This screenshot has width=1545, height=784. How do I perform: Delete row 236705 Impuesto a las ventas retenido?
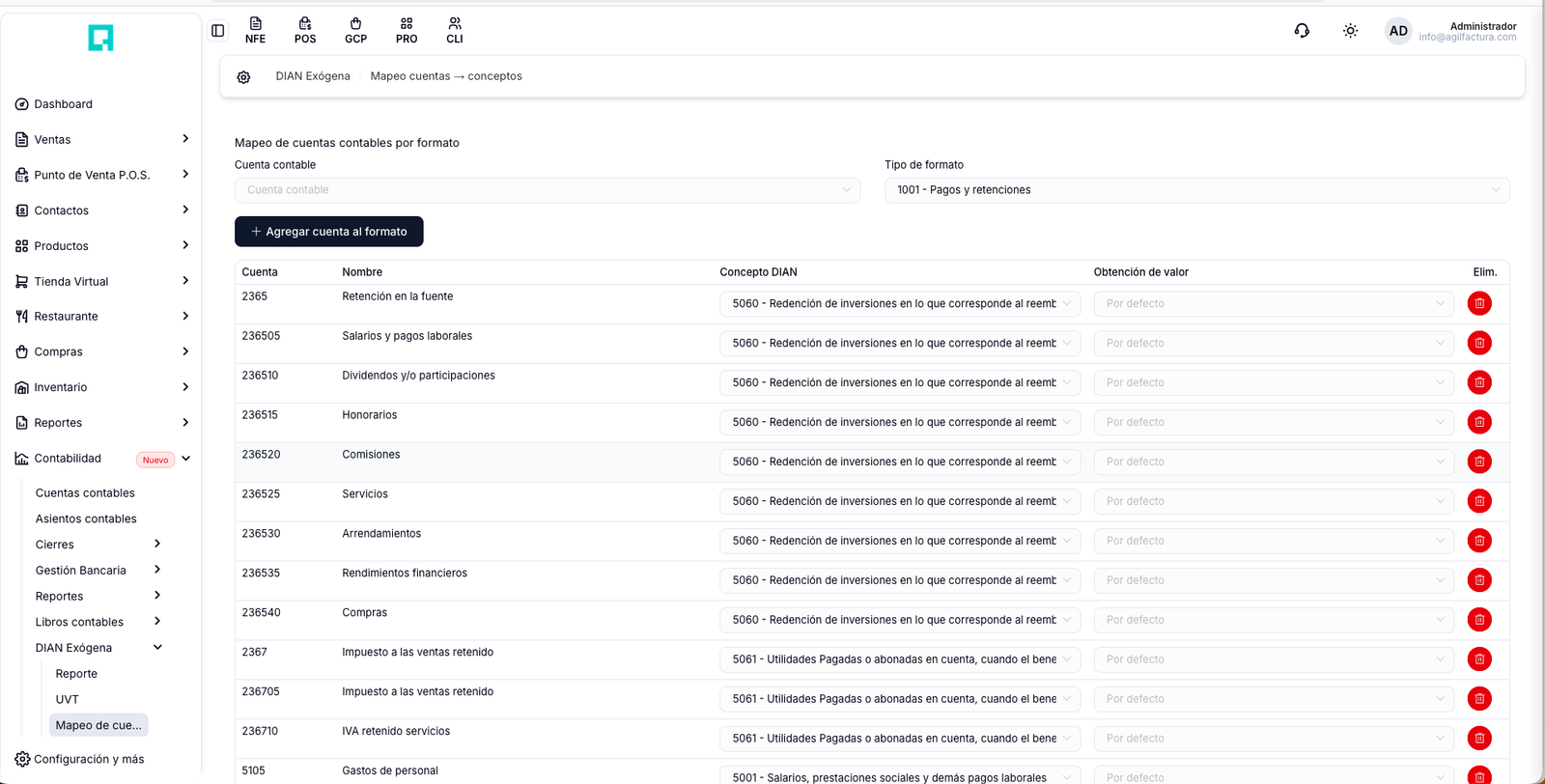pyautogui.click(x=1479, y=699)
